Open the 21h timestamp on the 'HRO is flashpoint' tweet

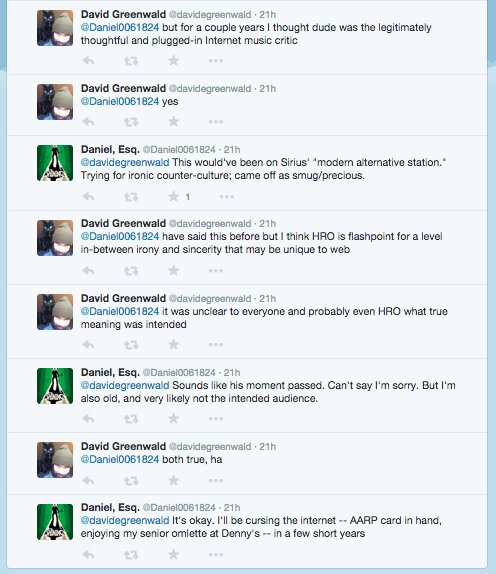click(x=268, y=223)
